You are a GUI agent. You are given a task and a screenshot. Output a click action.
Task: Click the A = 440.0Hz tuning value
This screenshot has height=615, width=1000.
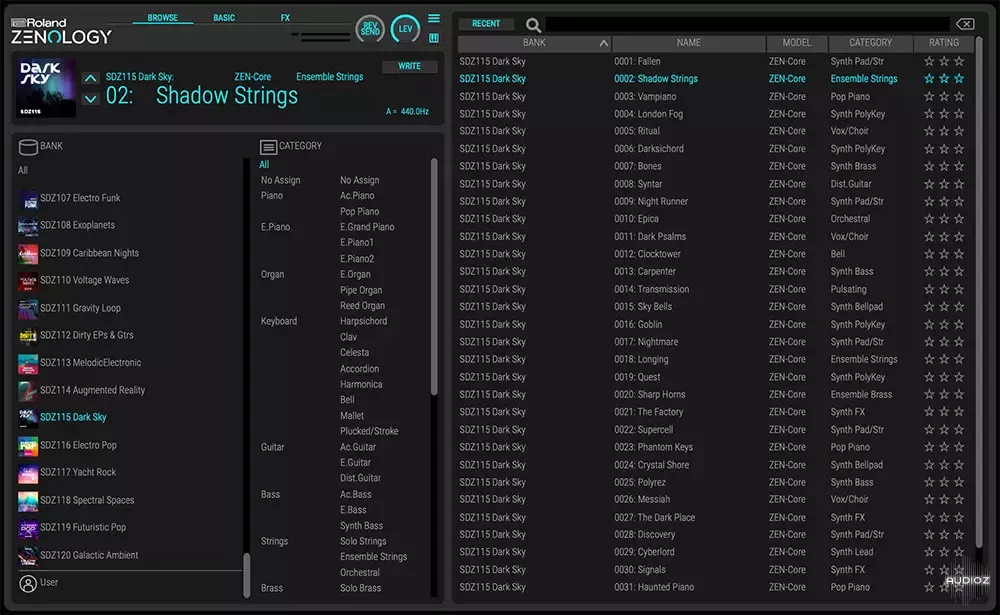pyautogui.click(x=407, y=112)
